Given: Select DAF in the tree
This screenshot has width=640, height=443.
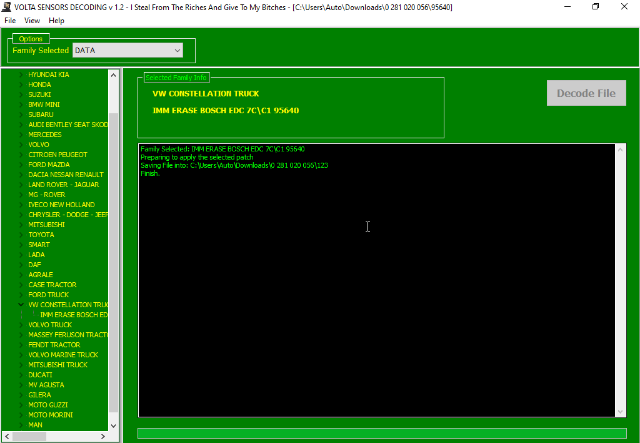Looking at the screenshot, I should point(35,265).
